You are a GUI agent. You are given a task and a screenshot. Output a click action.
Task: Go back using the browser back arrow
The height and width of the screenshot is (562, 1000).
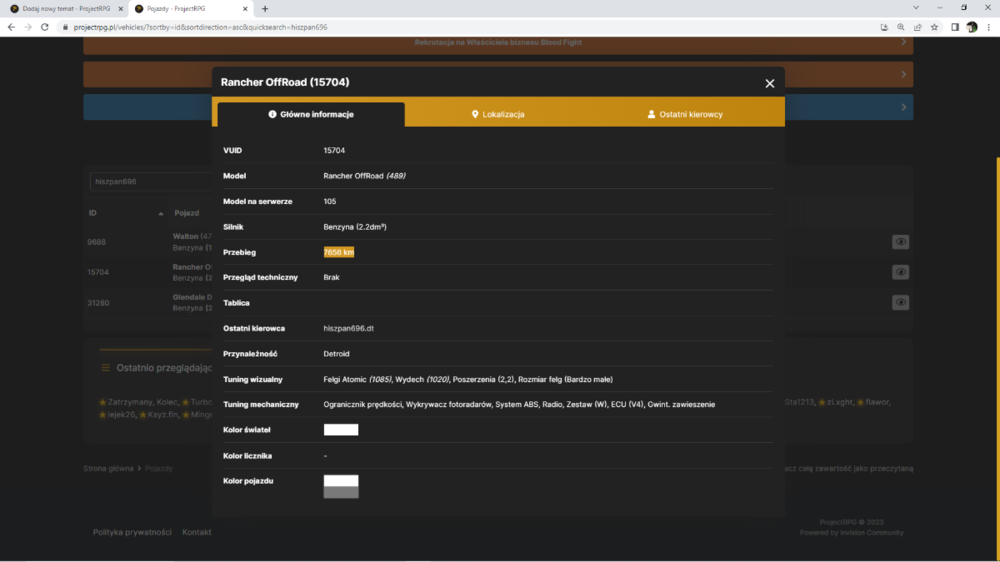point(11,27)
